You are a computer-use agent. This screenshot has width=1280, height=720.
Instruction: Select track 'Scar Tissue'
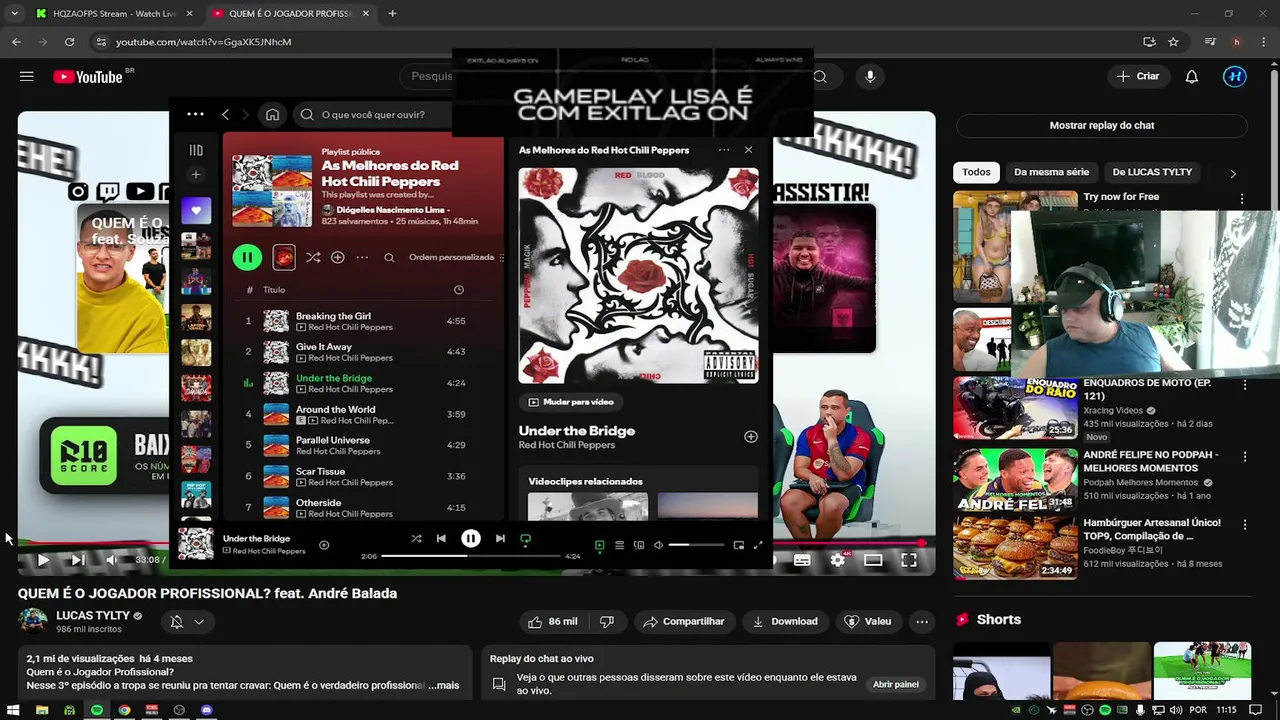tap(320, 471)
